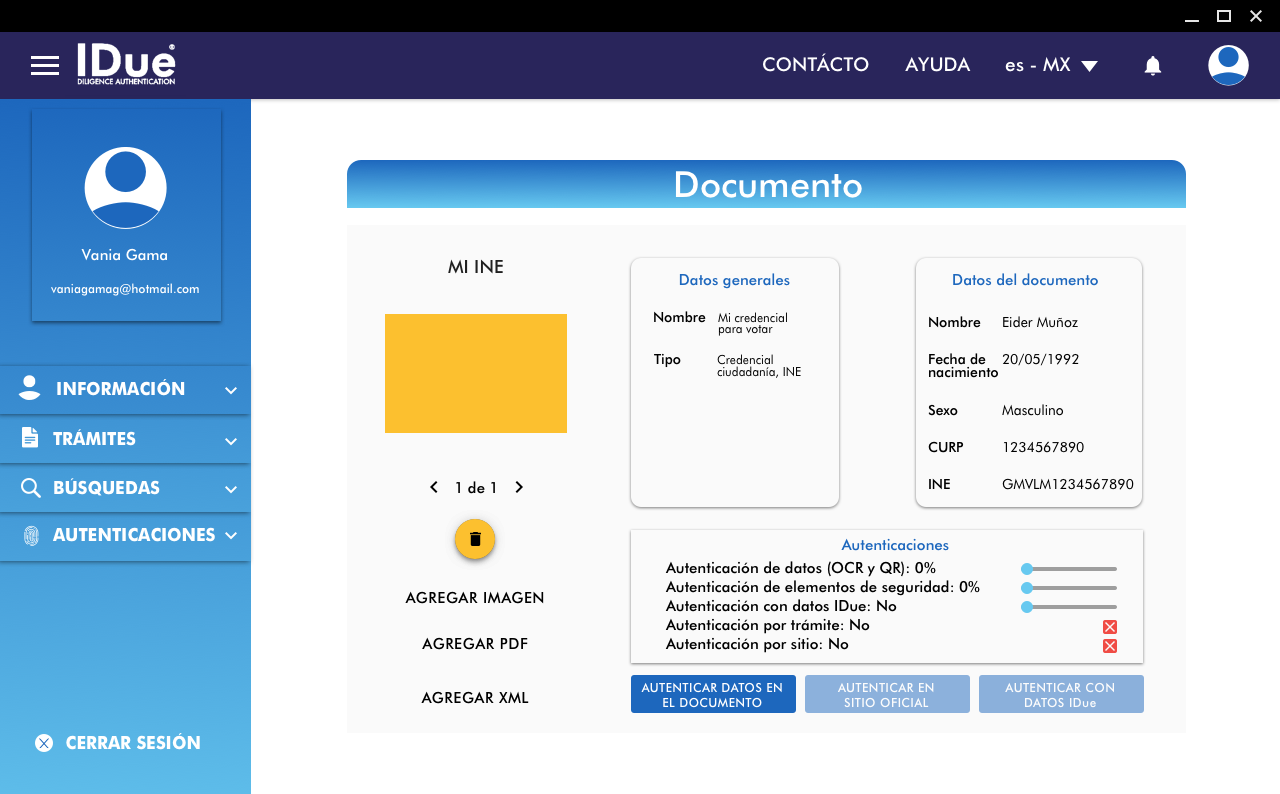Expand the Trámites sidebar section
The height and width of the screenshot is (794, 1280).
125,440
